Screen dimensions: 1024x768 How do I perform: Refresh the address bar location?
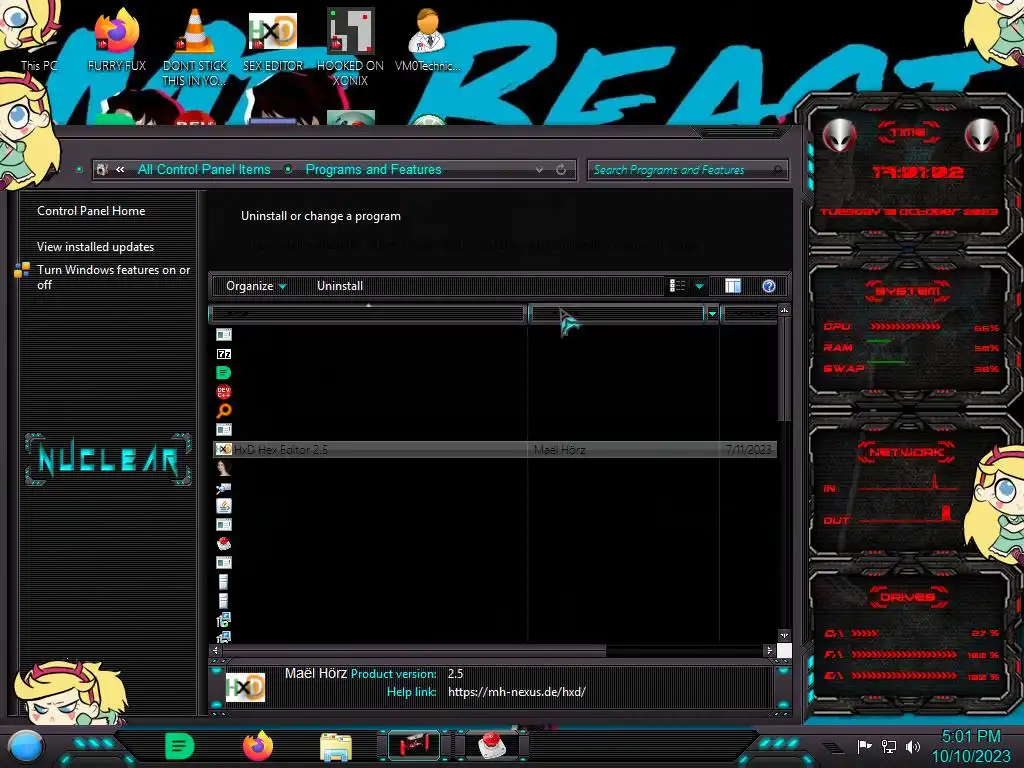[561, 170]
